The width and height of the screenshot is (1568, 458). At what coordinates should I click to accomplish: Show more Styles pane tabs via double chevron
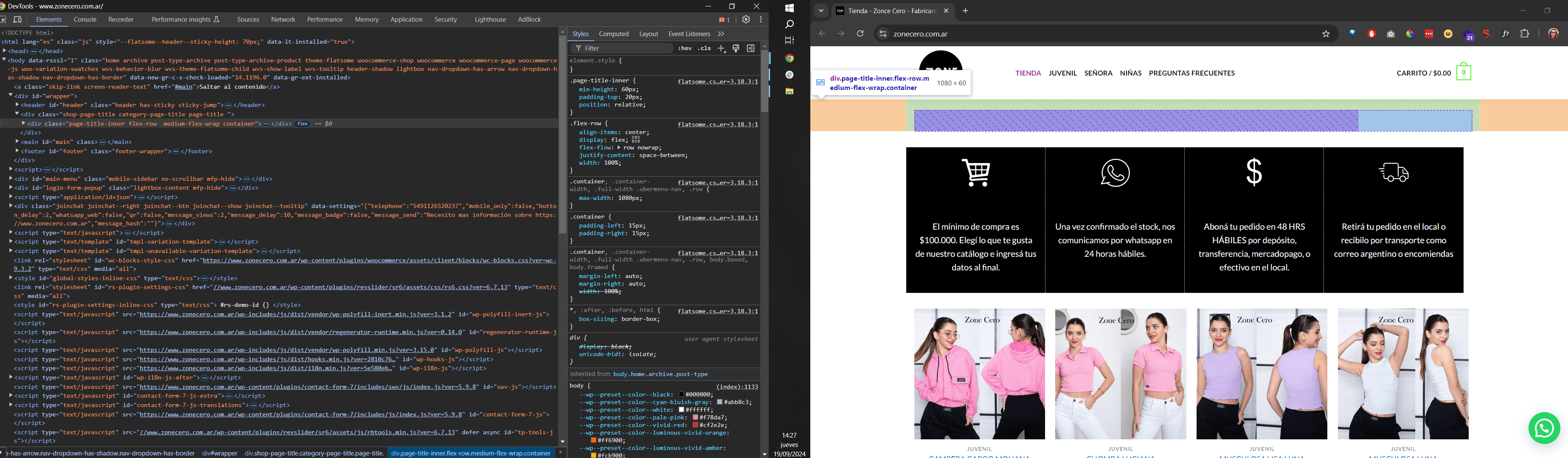(721, 34)
